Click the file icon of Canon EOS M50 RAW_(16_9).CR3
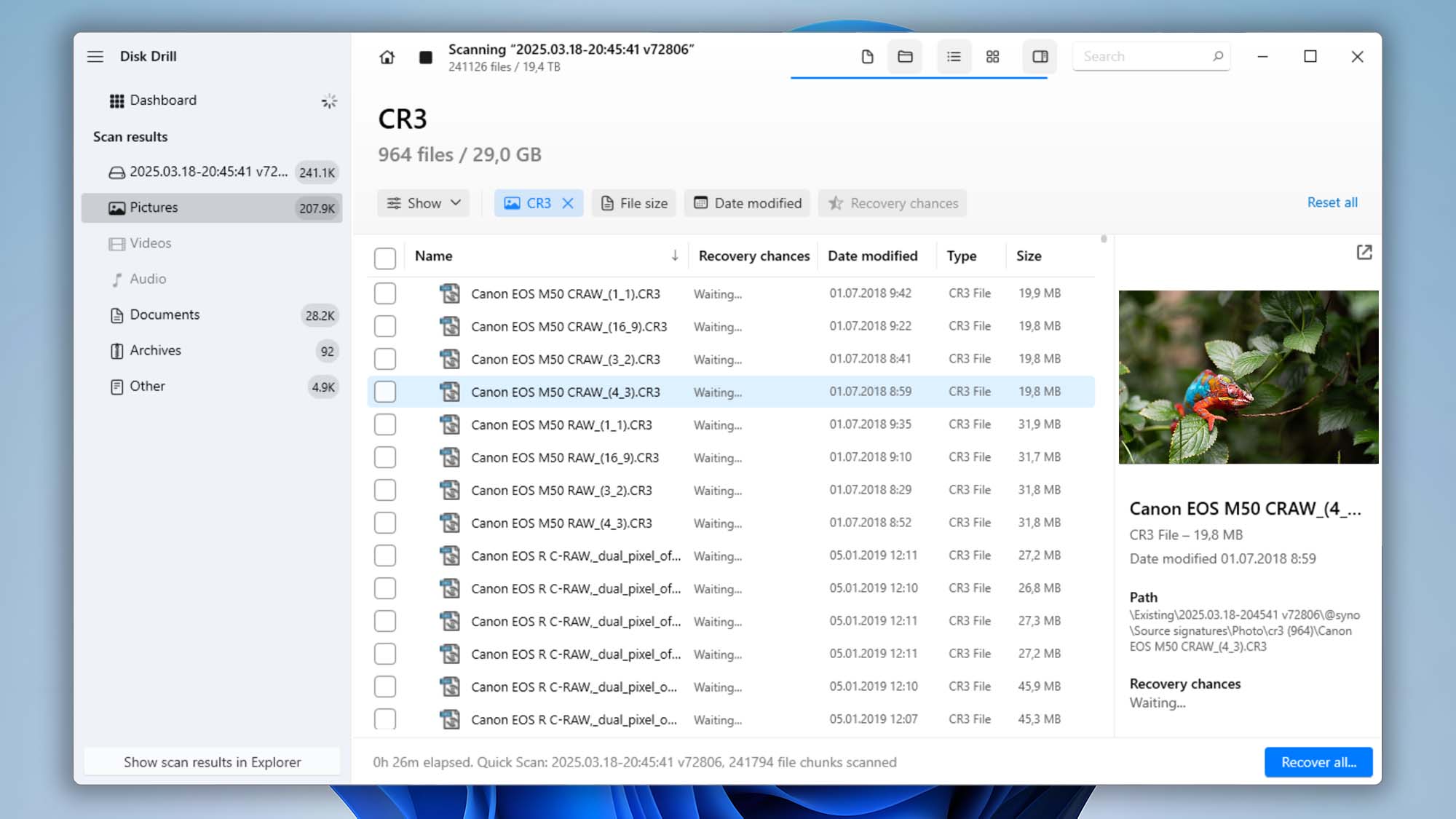 click(x=450, y=457)
